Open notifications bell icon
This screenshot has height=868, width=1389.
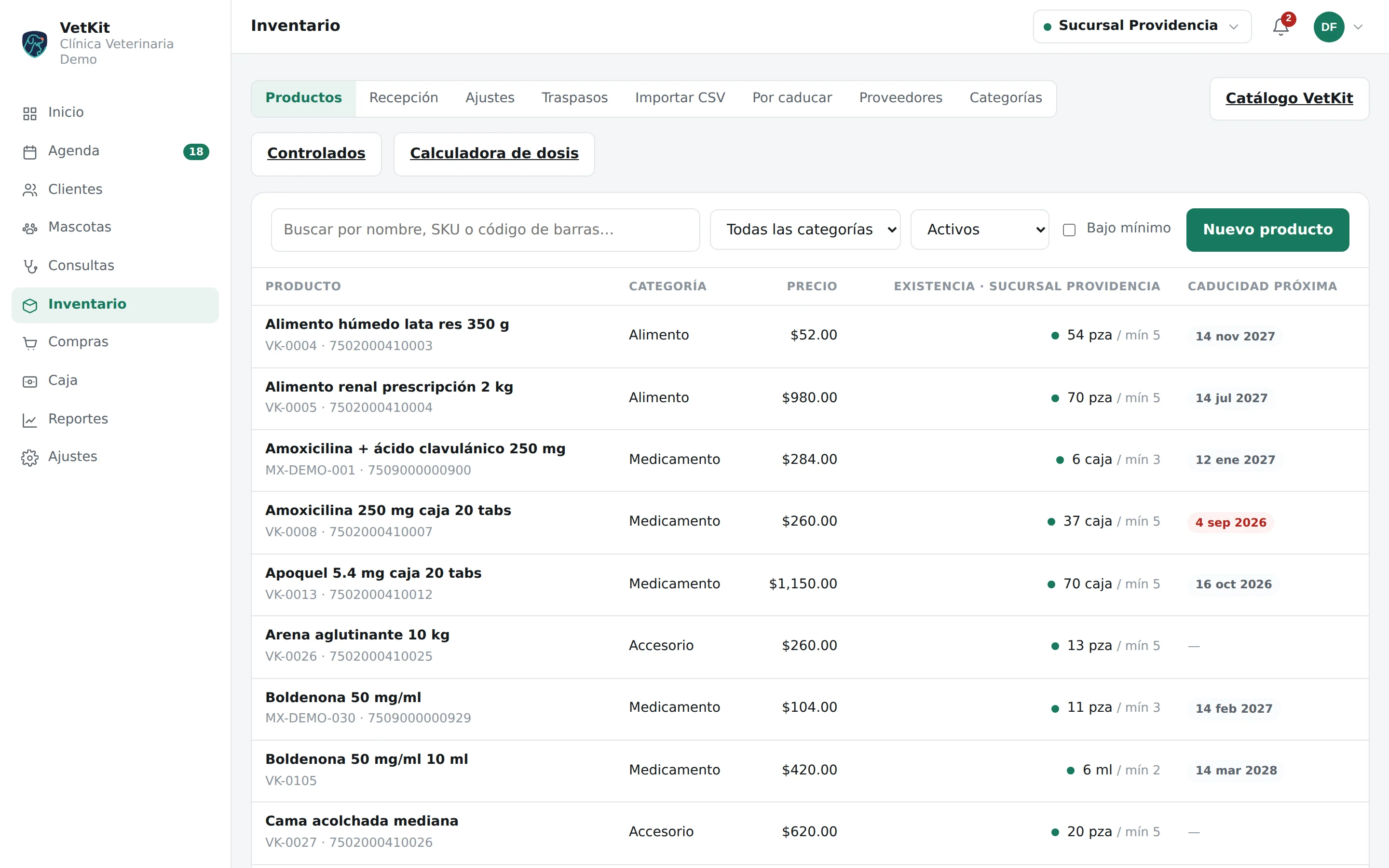tap(1280, 27)
